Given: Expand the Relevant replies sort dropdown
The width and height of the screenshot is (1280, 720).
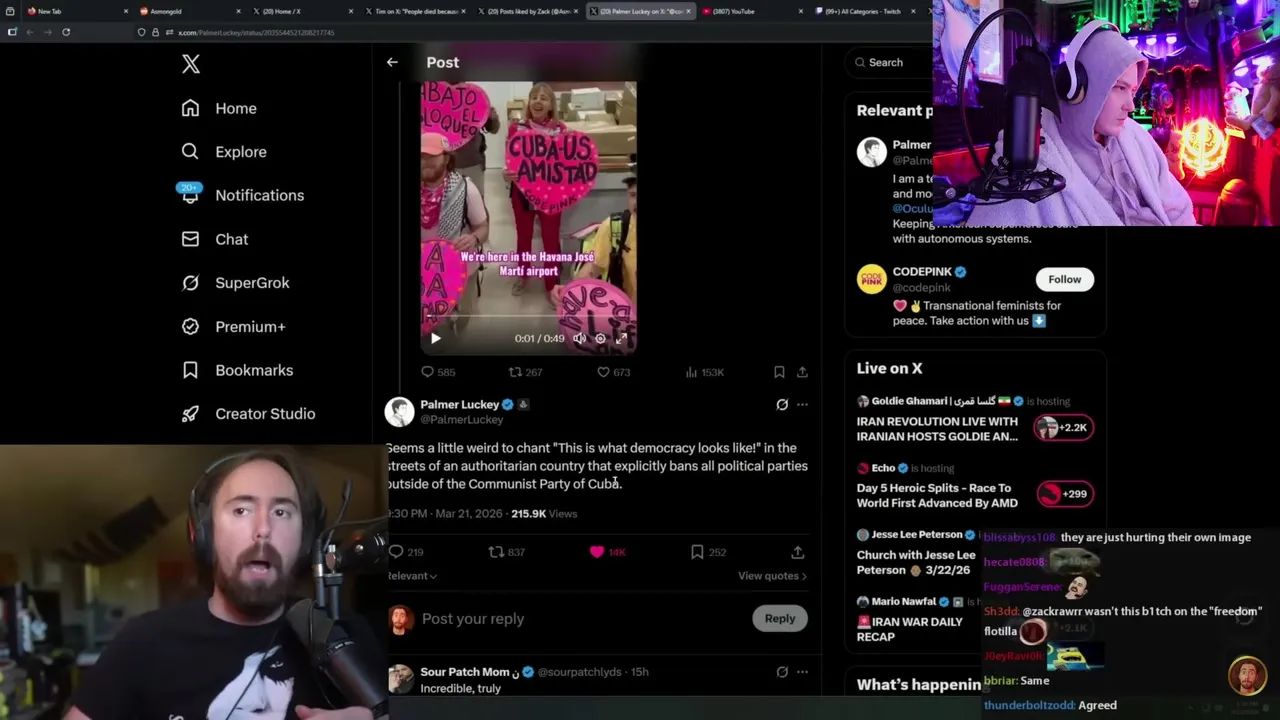Looking at the screenshot, I should tap(412, 576).
